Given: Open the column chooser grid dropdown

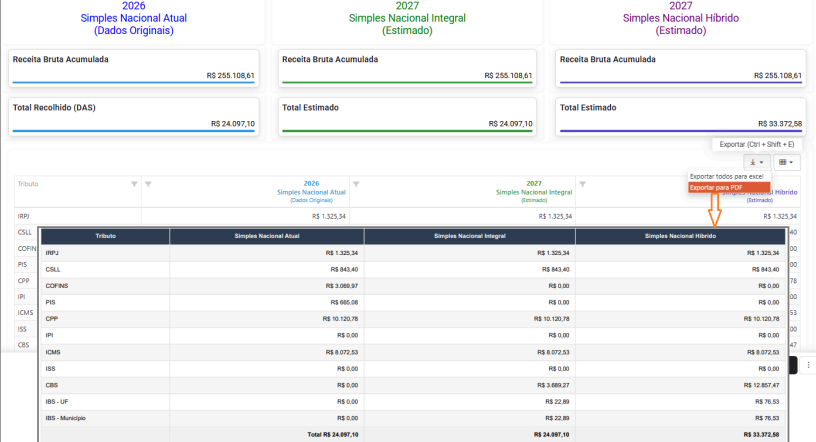Looking at the screenshot, I should point(786,162).
